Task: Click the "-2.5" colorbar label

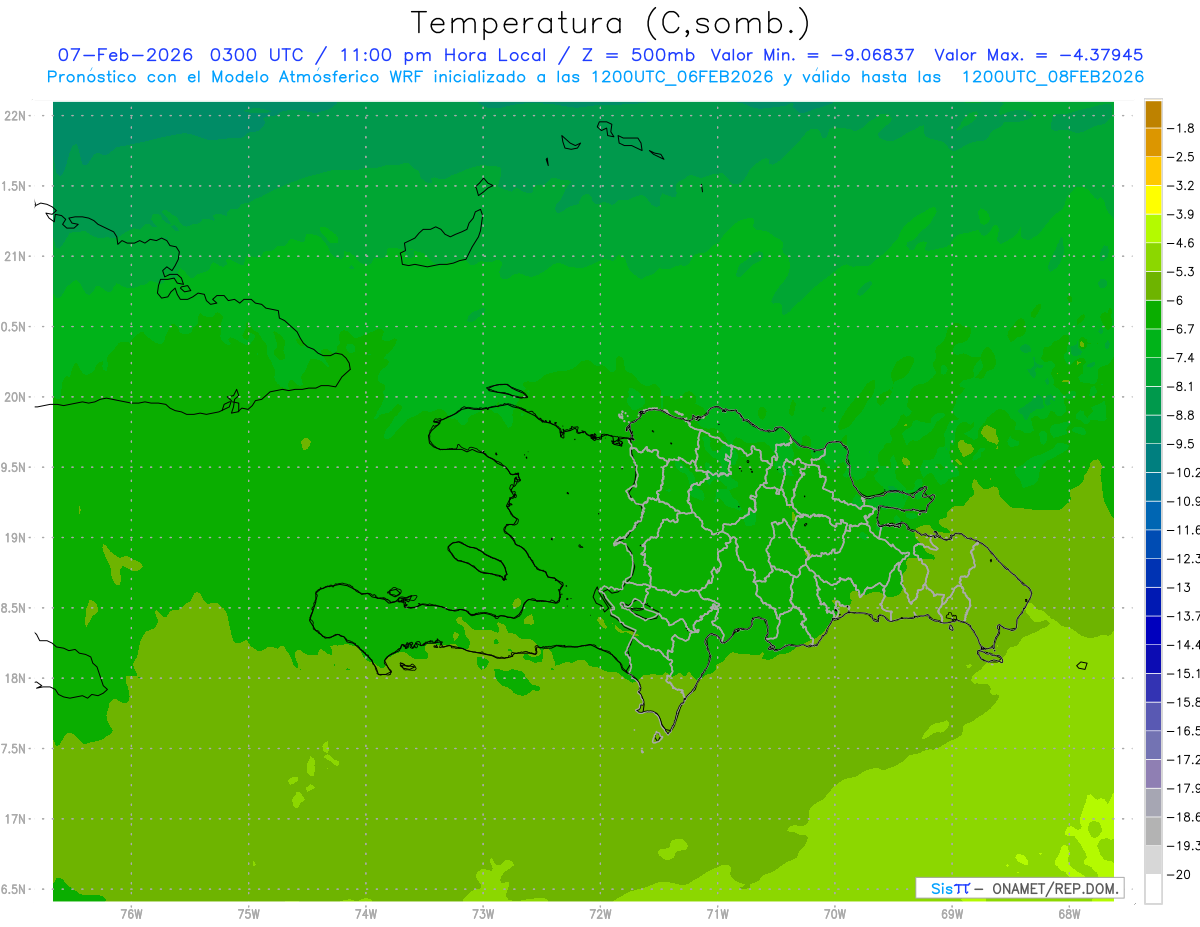Action: (1183, 157)
